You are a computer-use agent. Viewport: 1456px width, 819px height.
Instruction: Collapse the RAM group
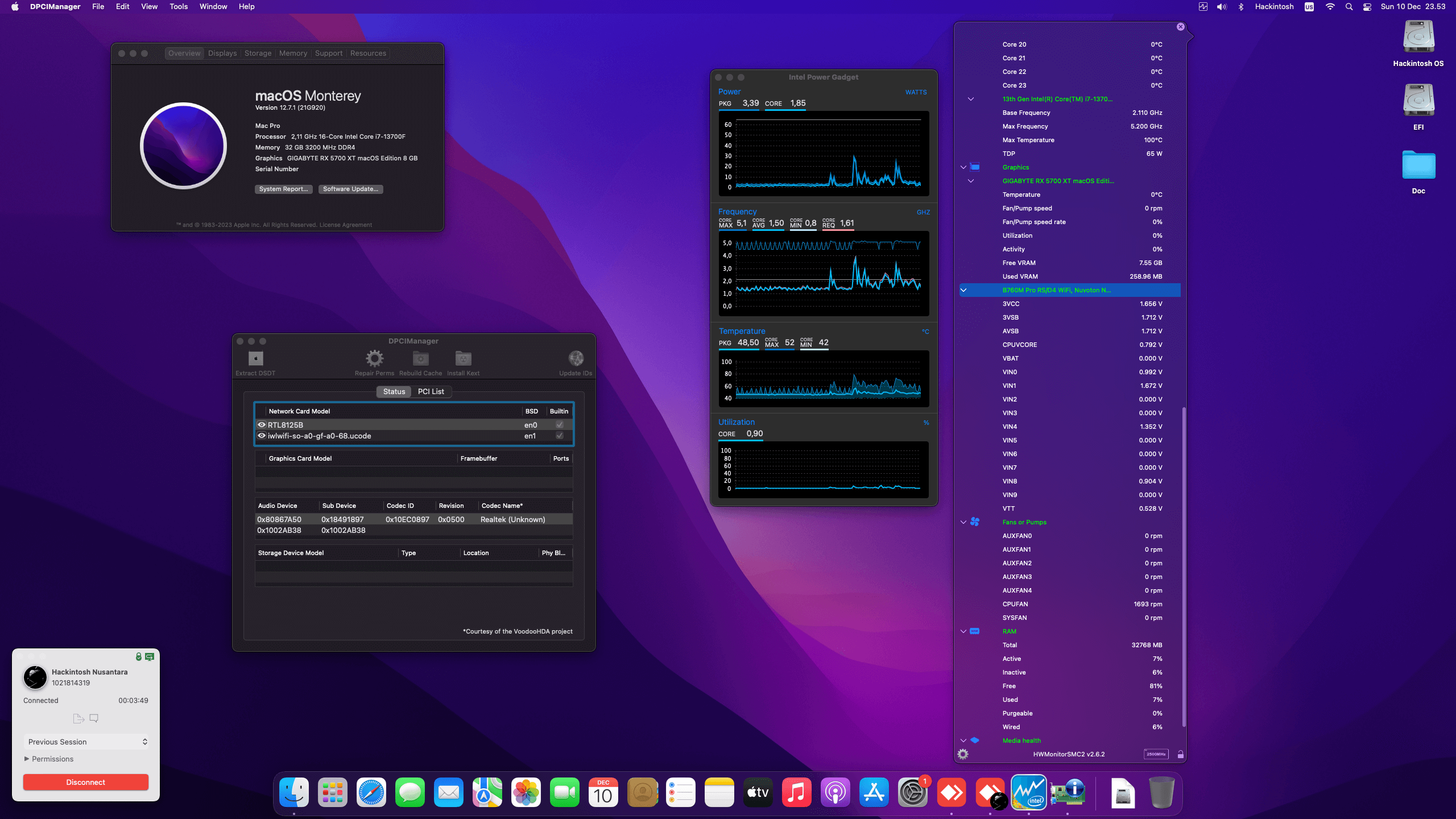click(x=963, y=631)
